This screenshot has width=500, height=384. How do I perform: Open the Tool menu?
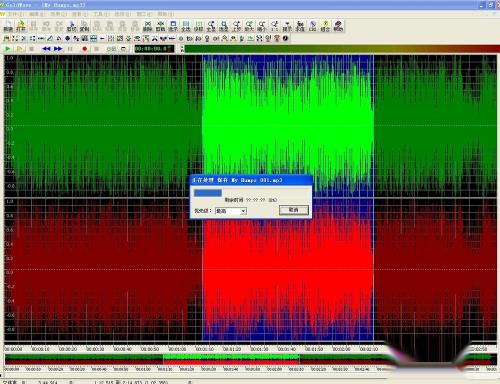101,14
